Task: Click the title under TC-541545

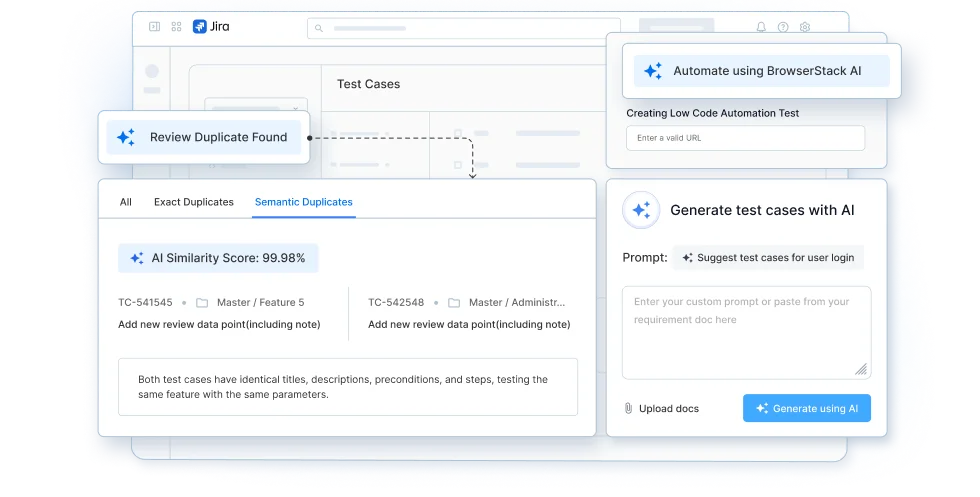Action: click(219, 324)
